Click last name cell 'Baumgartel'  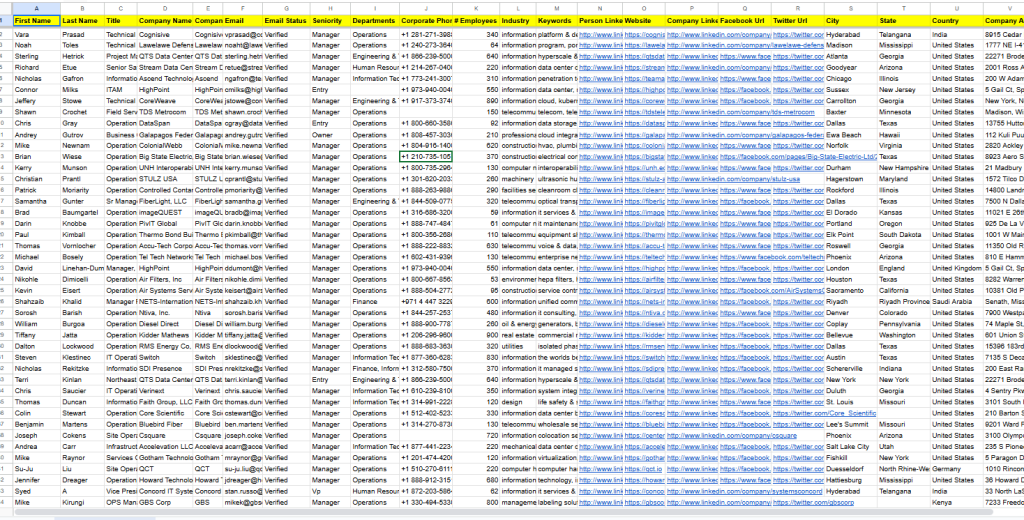(x=82, y=212)
